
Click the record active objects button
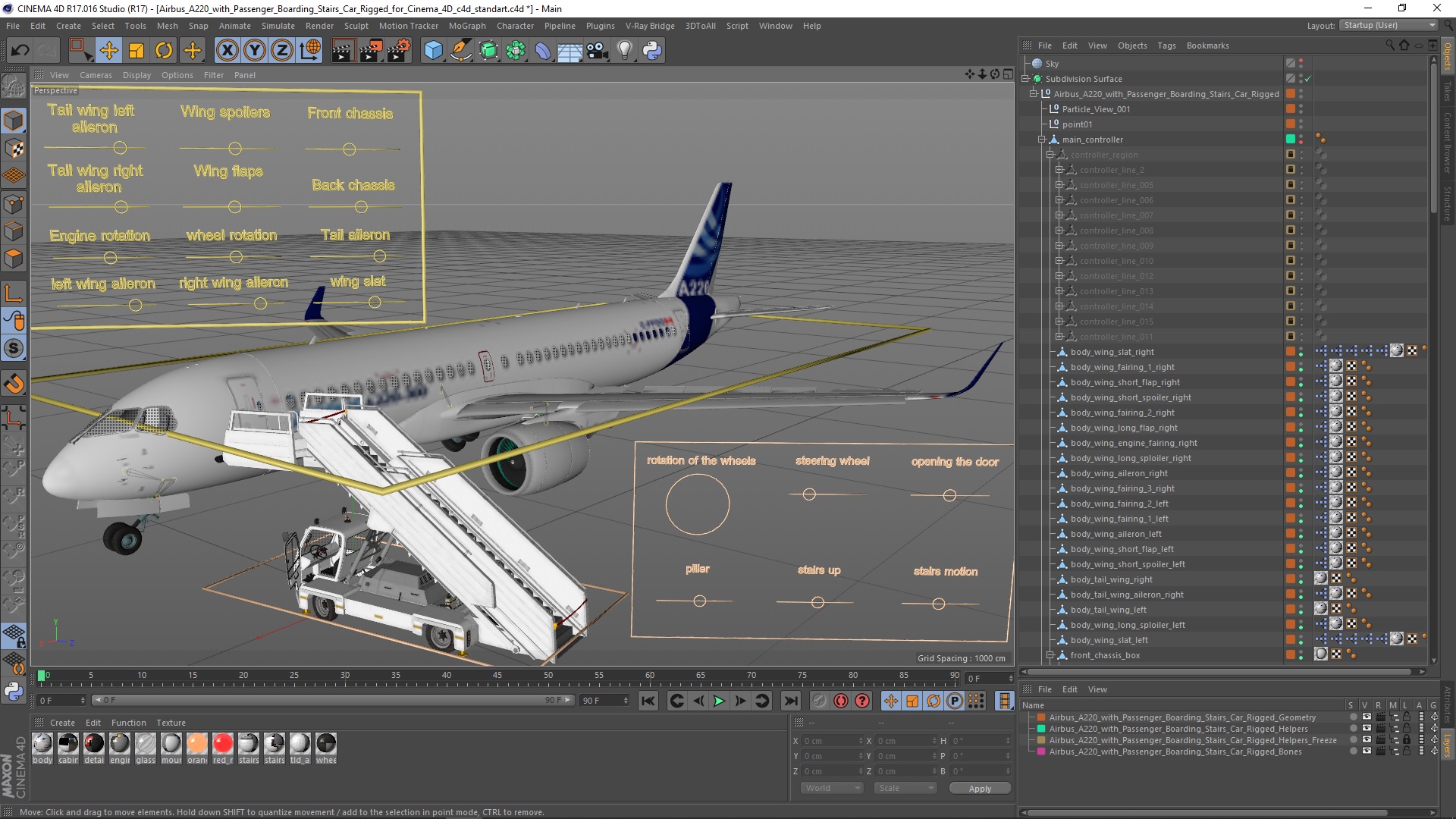coord(819,701)
